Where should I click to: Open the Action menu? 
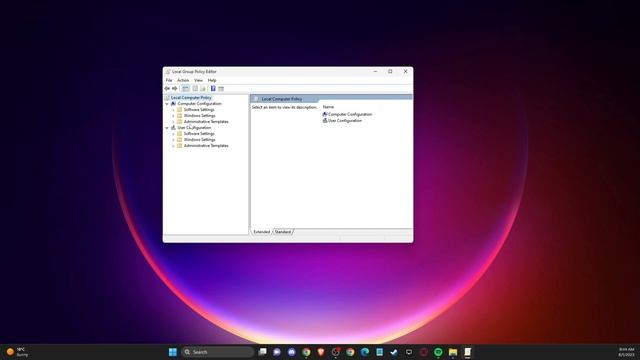click(x=183, y=80)
